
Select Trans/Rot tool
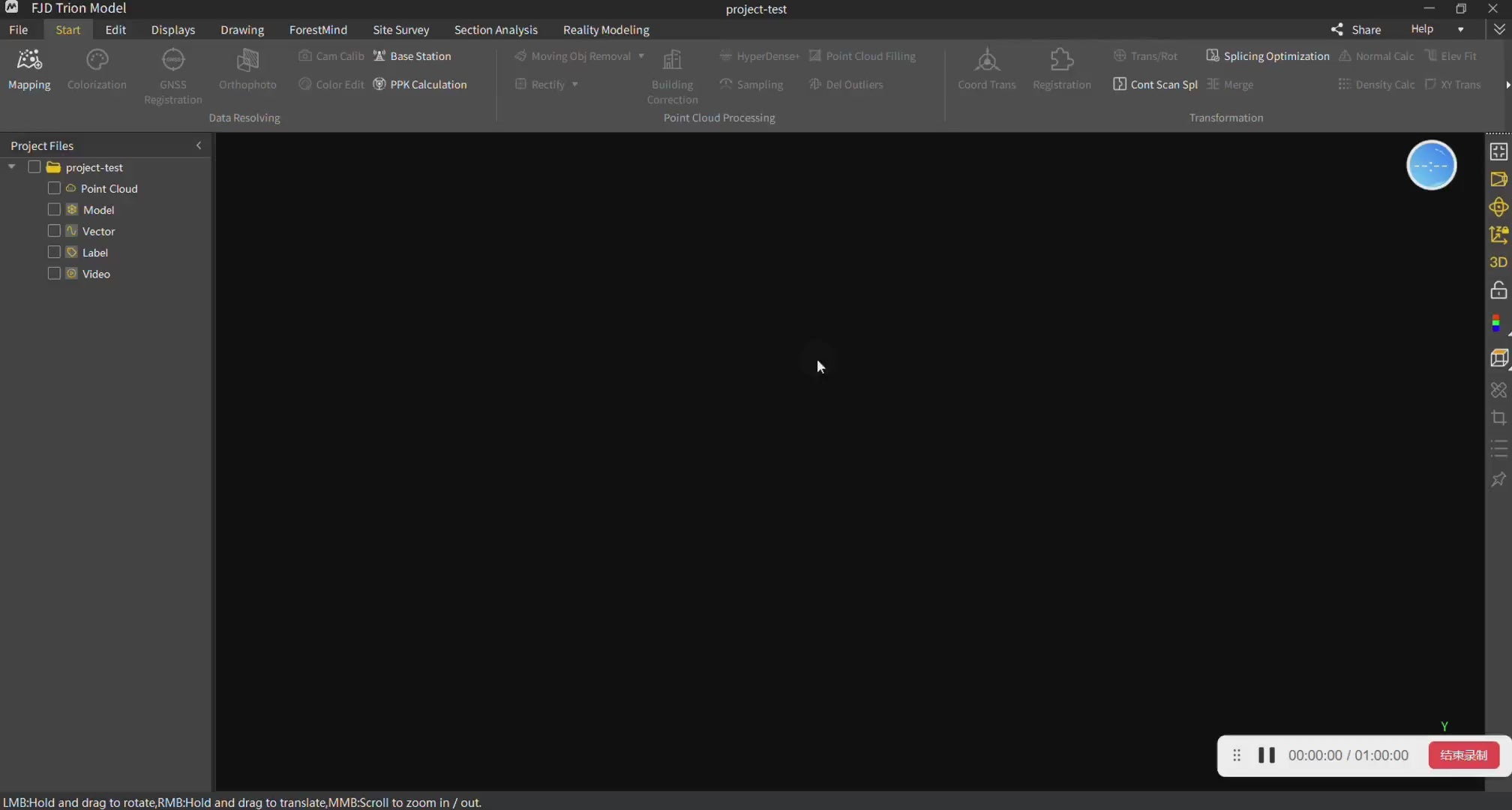(x=1145, y=56)
